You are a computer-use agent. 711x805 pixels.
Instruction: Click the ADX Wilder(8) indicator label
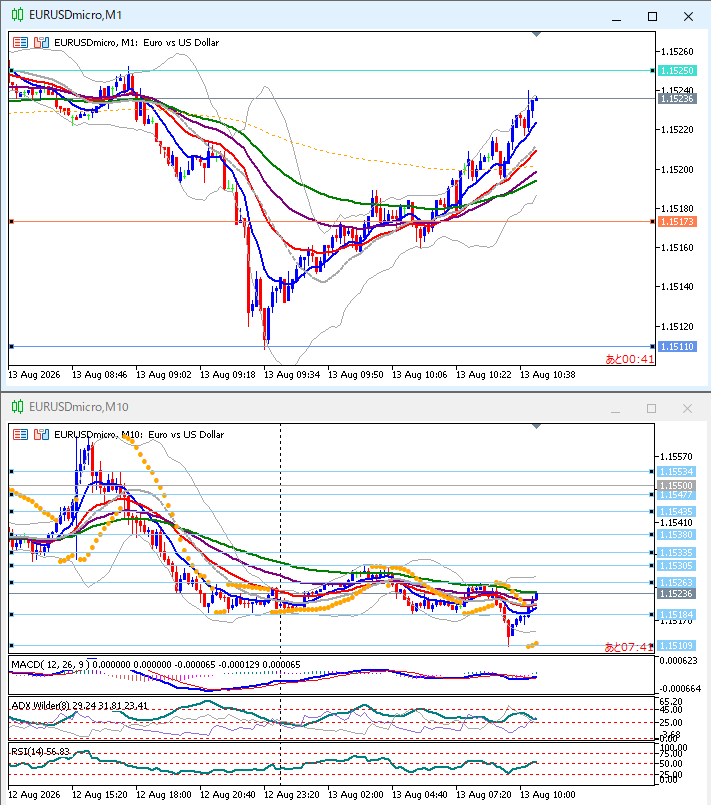click(x=41, y=705)
